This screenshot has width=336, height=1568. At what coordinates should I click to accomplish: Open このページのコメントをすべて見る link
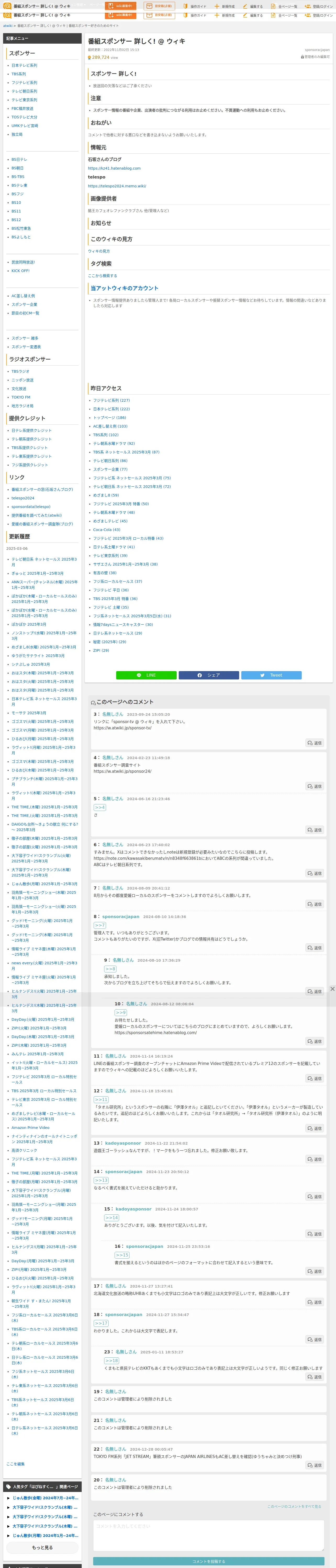(294, 1507)
